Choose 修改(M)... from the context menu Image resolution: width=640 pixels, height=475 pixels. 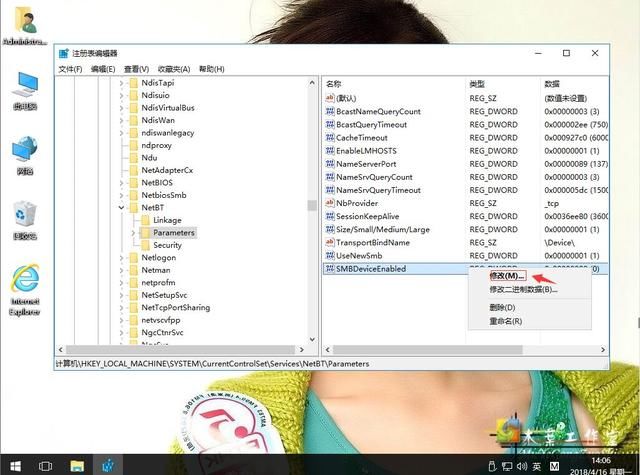(507, 276)
